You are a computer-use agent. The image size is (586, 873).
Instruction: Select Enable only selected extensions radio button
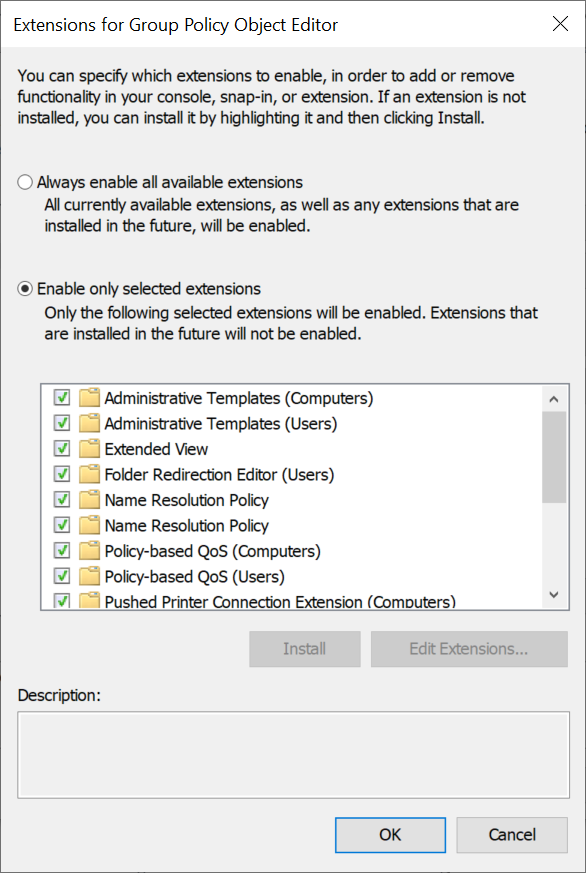[x=25, y=289]
